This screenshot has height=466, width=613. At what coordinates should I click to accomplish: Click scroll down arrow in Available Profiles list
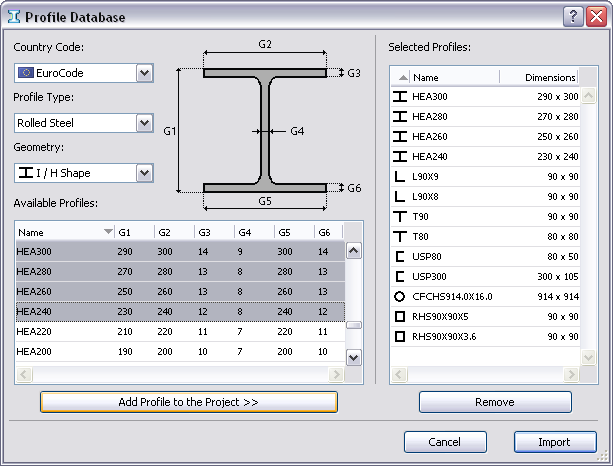353,357
